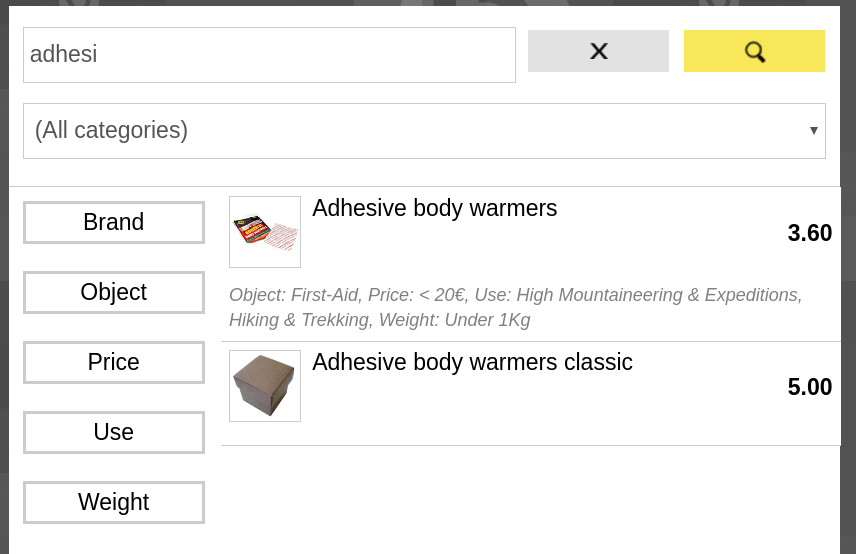Expand the Brand filter
This screenshot has width=856, height=554.
[114, 222]
